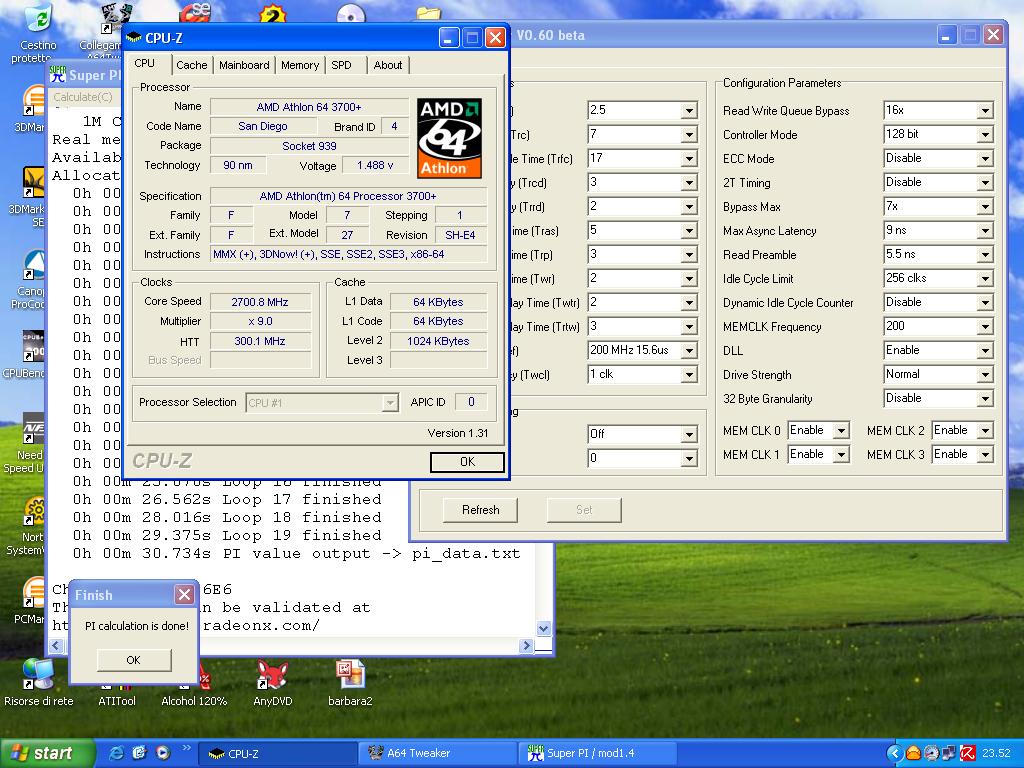Image resolution: width=1024 pixels, height=768 pixels.
Task: Open the Memory tab in CPU-Z
Action: [x=300, y=65]
